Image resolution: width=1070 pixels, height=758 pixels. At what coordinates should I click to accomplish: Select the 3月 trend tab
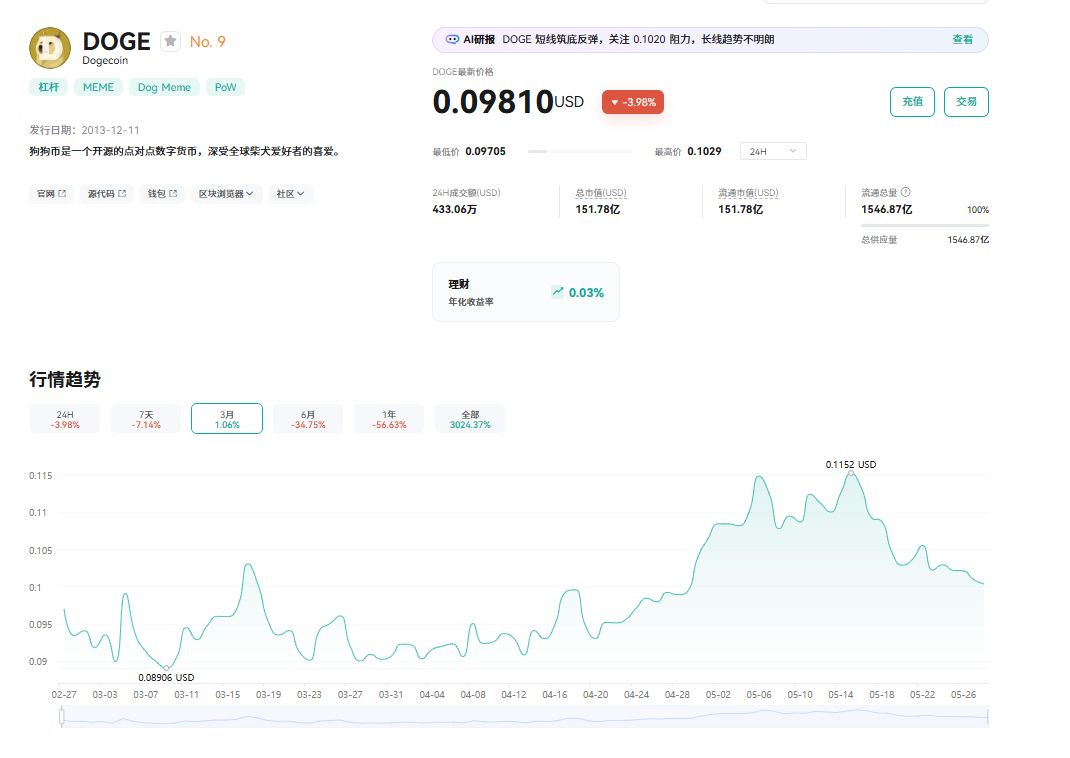pos(227,419)
